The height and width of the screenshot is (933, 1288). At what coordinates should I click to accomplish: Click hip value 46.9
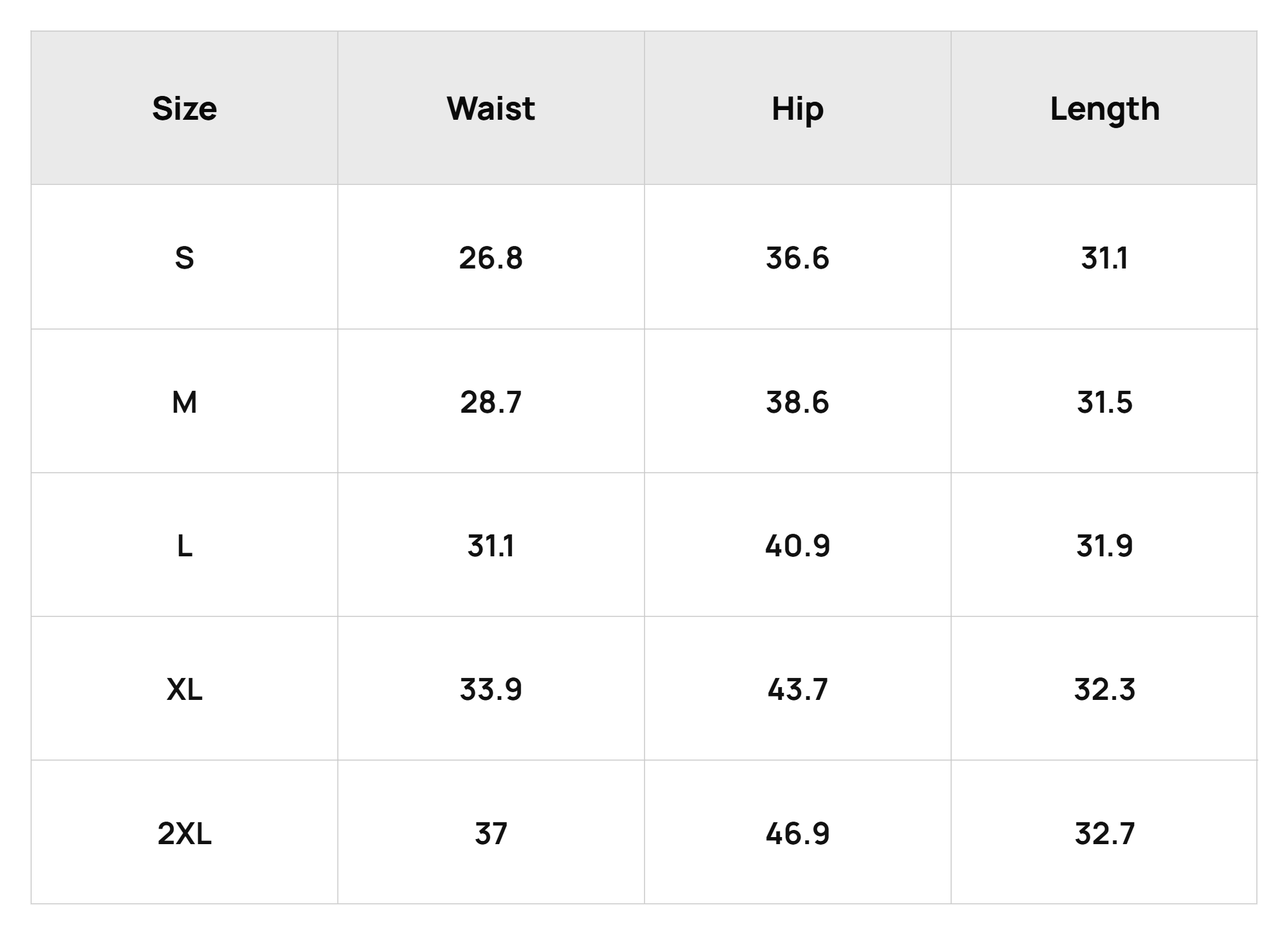(x=797, y=833)
